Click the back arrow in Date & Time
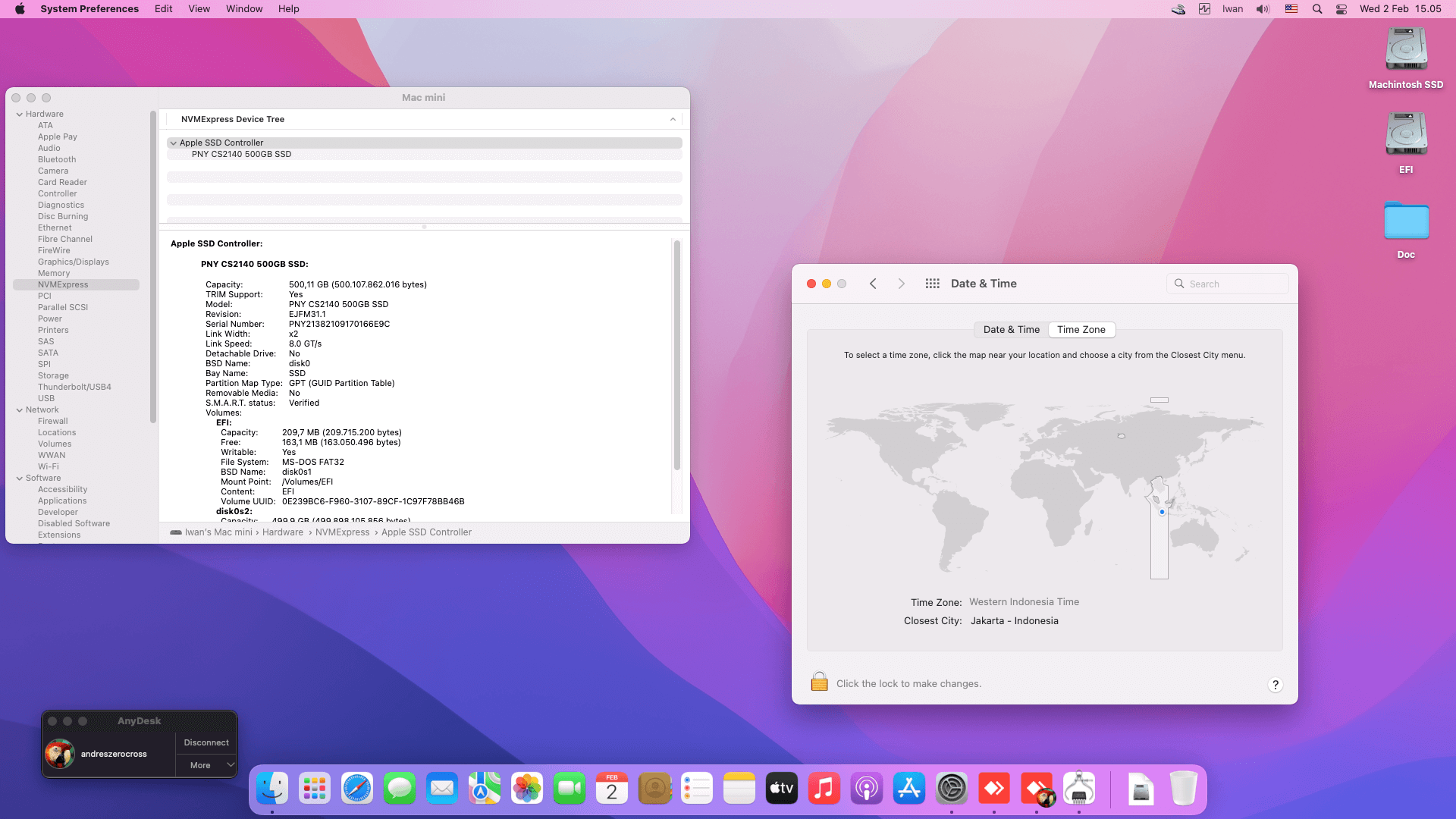Image resolution: width=1456 pixels, height=819 pixels. coord(873,284)
